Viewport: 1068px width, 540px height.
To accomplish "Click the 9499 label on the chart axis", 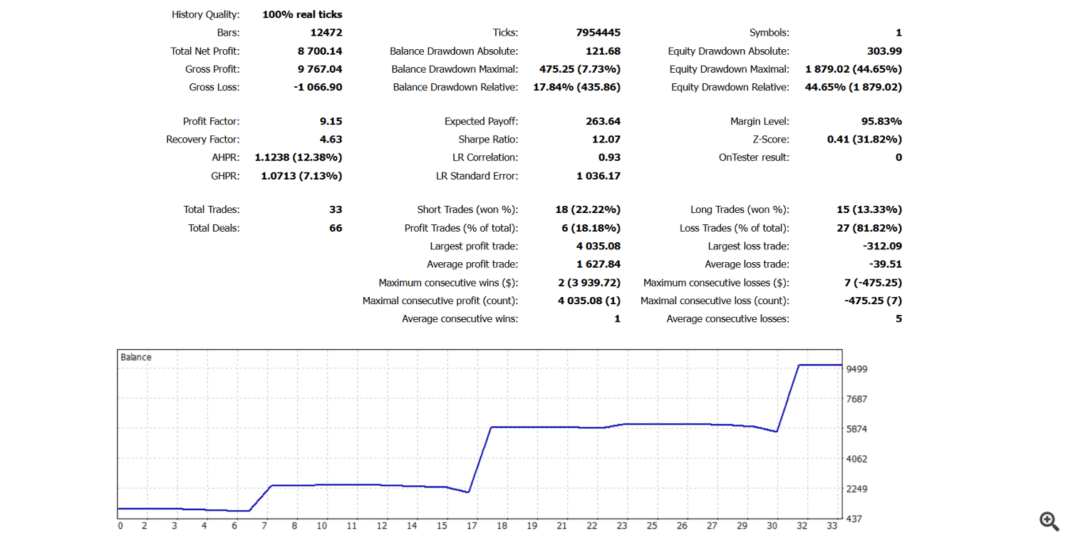I will pos(859,369).
